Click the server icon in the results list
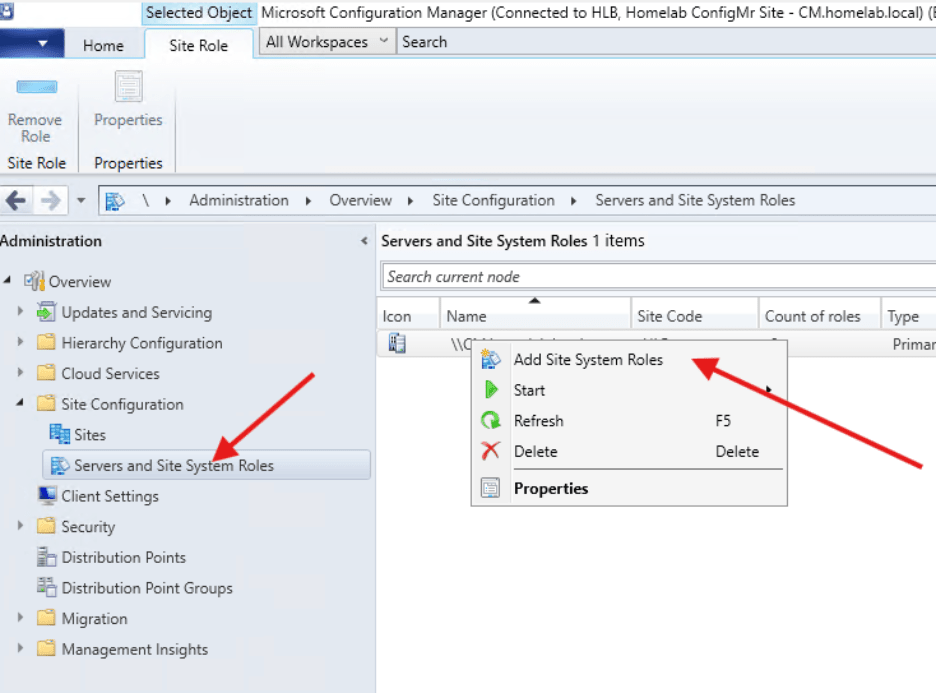 tap(396, 343)
